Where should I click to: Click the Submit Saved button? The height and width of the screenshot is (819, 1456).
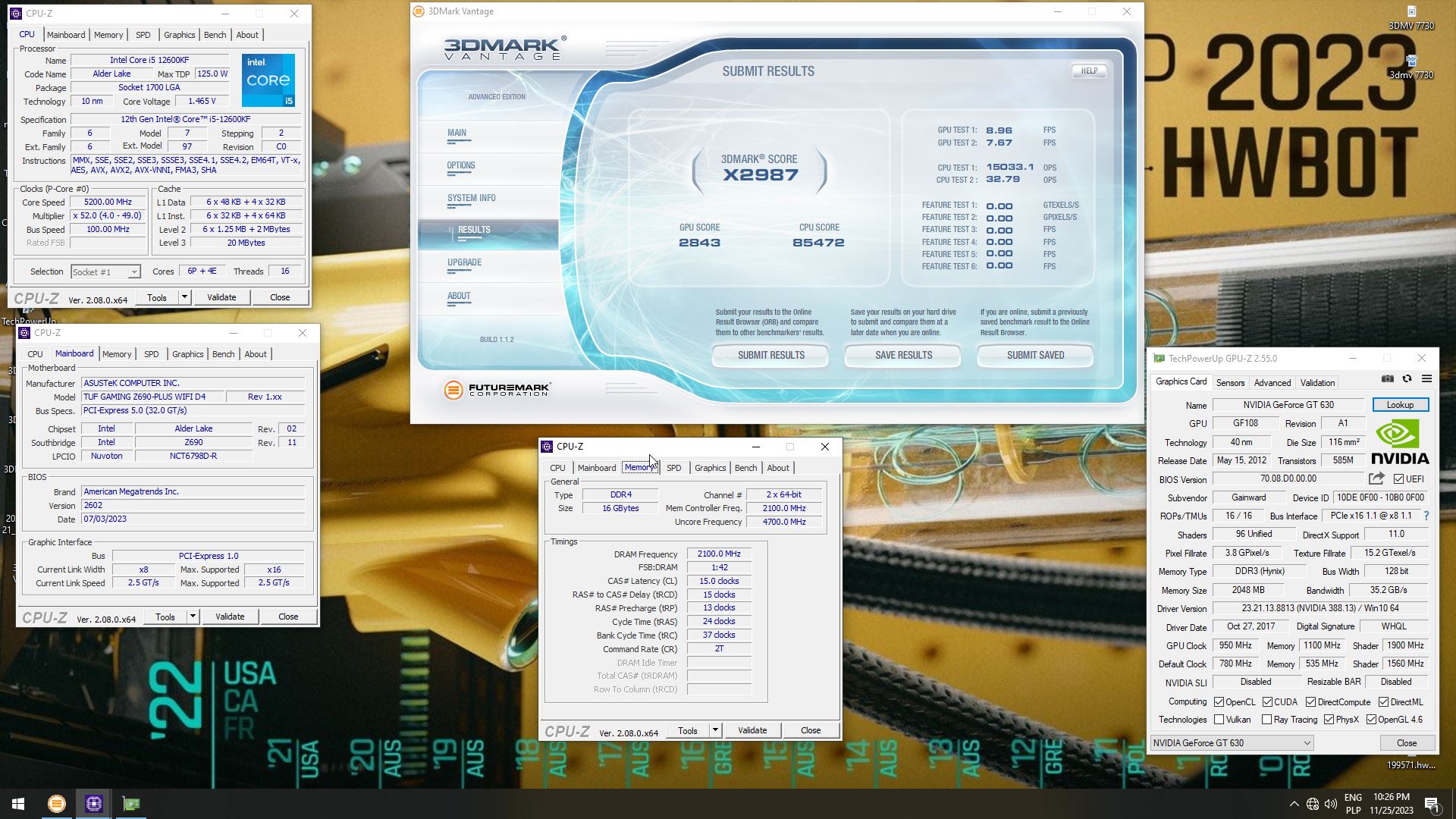coord(1035,355)
